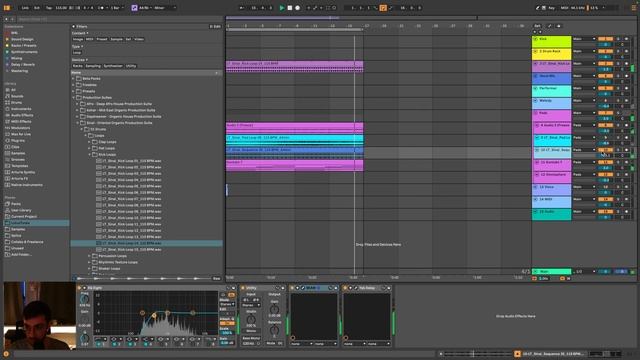
Task: Open Audio Effects in the Library list
Action: [x=22, y=115]
